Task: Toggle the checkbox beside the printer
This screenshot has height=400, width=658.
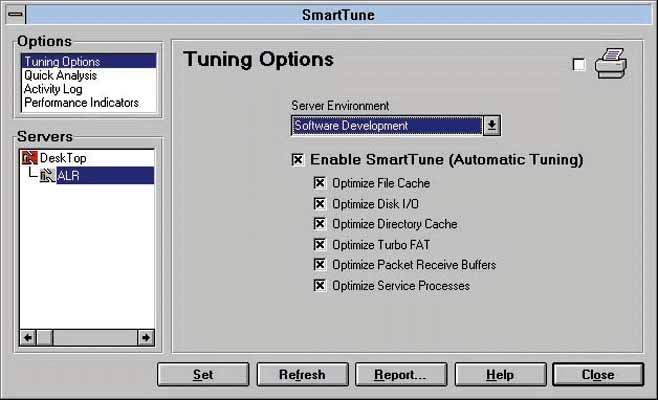Action: pos(579,65)
